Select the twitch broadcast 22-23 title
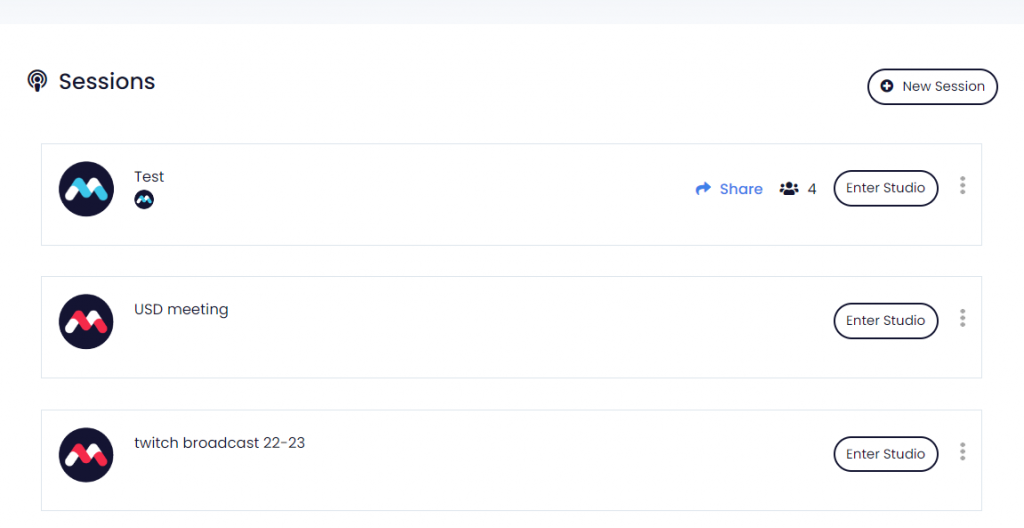The height and width of the screenshot is (528, 1024). pos(219,443)
